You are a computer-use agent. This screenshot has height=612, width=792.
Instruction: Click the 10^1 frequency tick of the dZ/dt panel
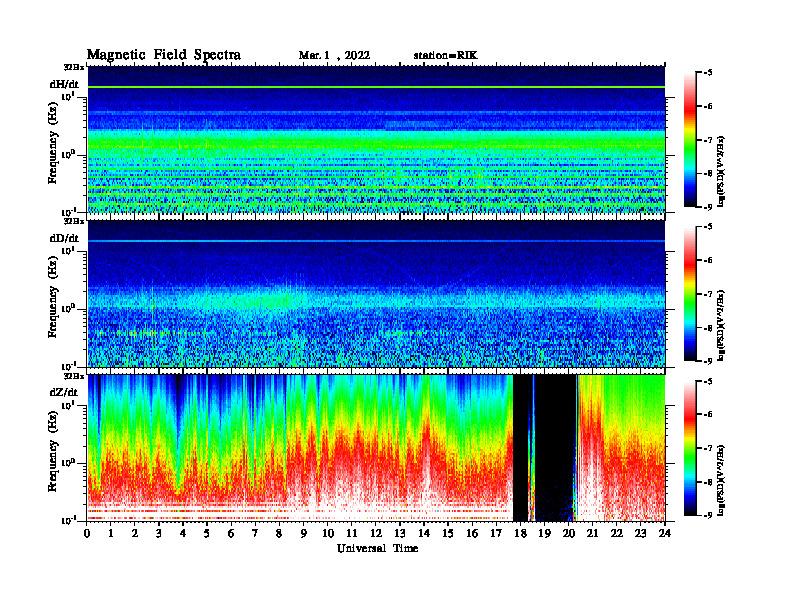[x=67, y=404]
